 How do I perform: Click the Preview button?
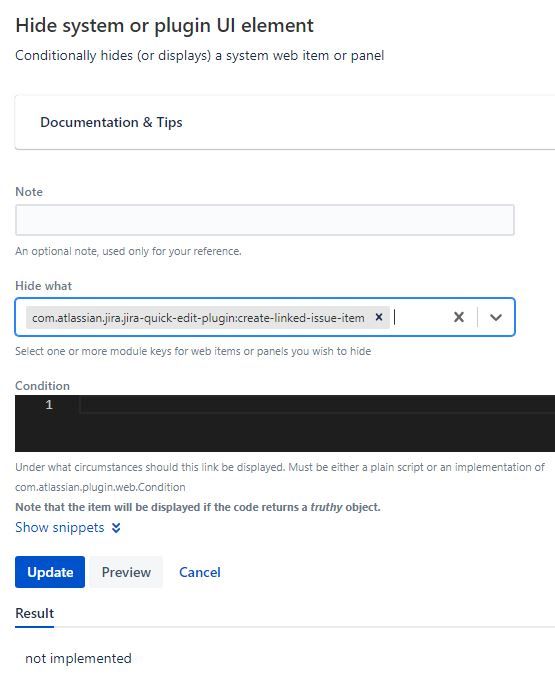coord(126,572)
